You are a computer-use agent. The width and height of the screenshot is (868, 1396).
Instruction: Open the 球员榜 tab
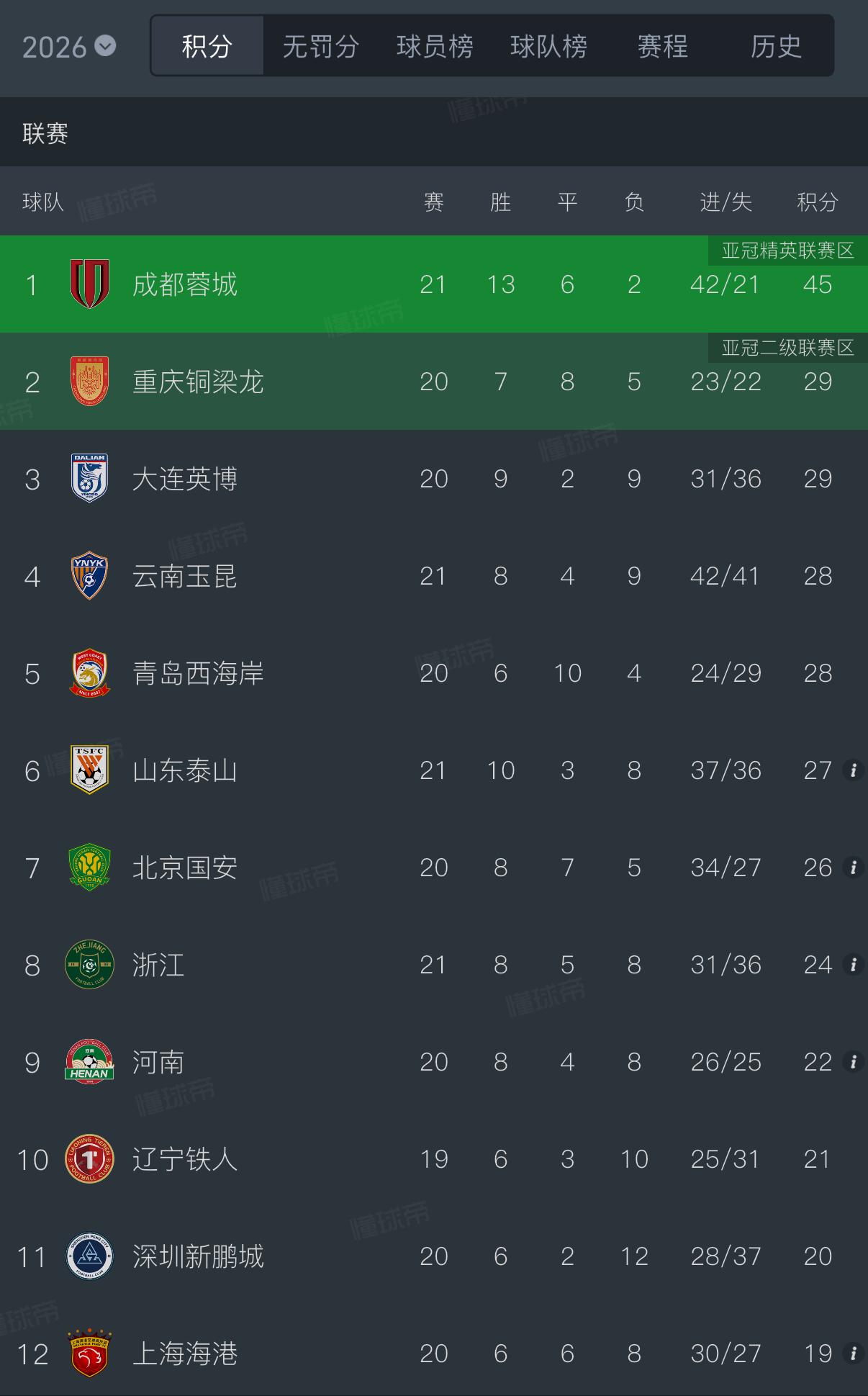[435, 47]
